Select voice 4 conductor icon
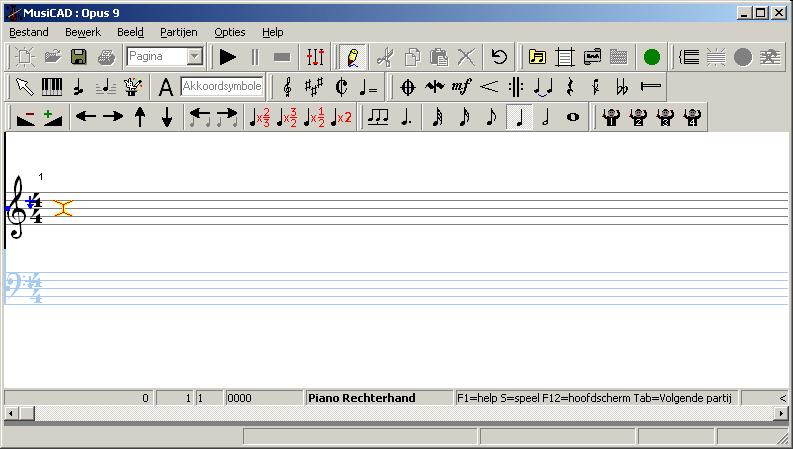 pyautogui.click(x=692, y=117)
